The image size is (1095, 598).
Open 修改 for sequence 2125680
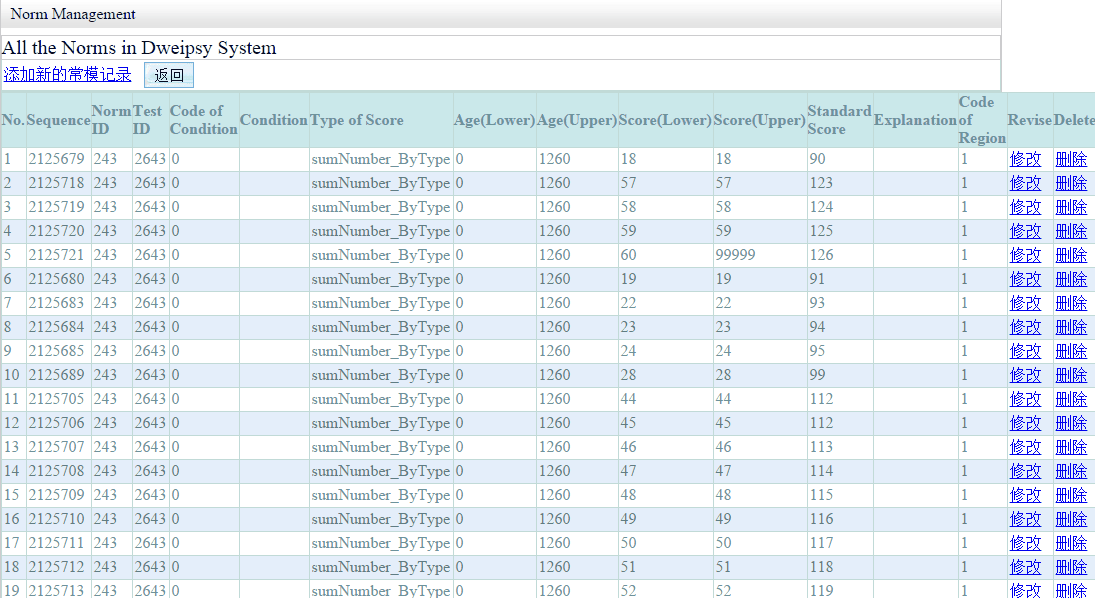click(x=1025, y=279)
